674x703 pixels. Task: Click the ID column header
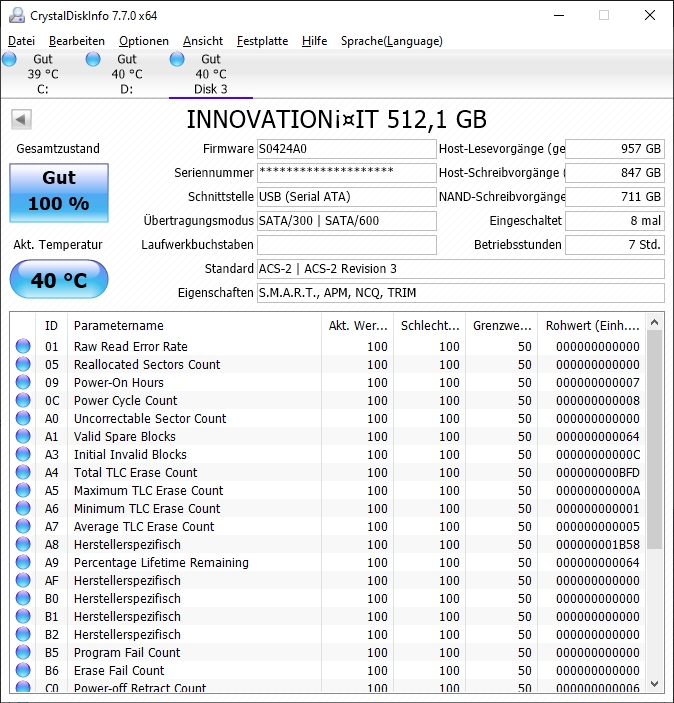[x=51, y=325]
